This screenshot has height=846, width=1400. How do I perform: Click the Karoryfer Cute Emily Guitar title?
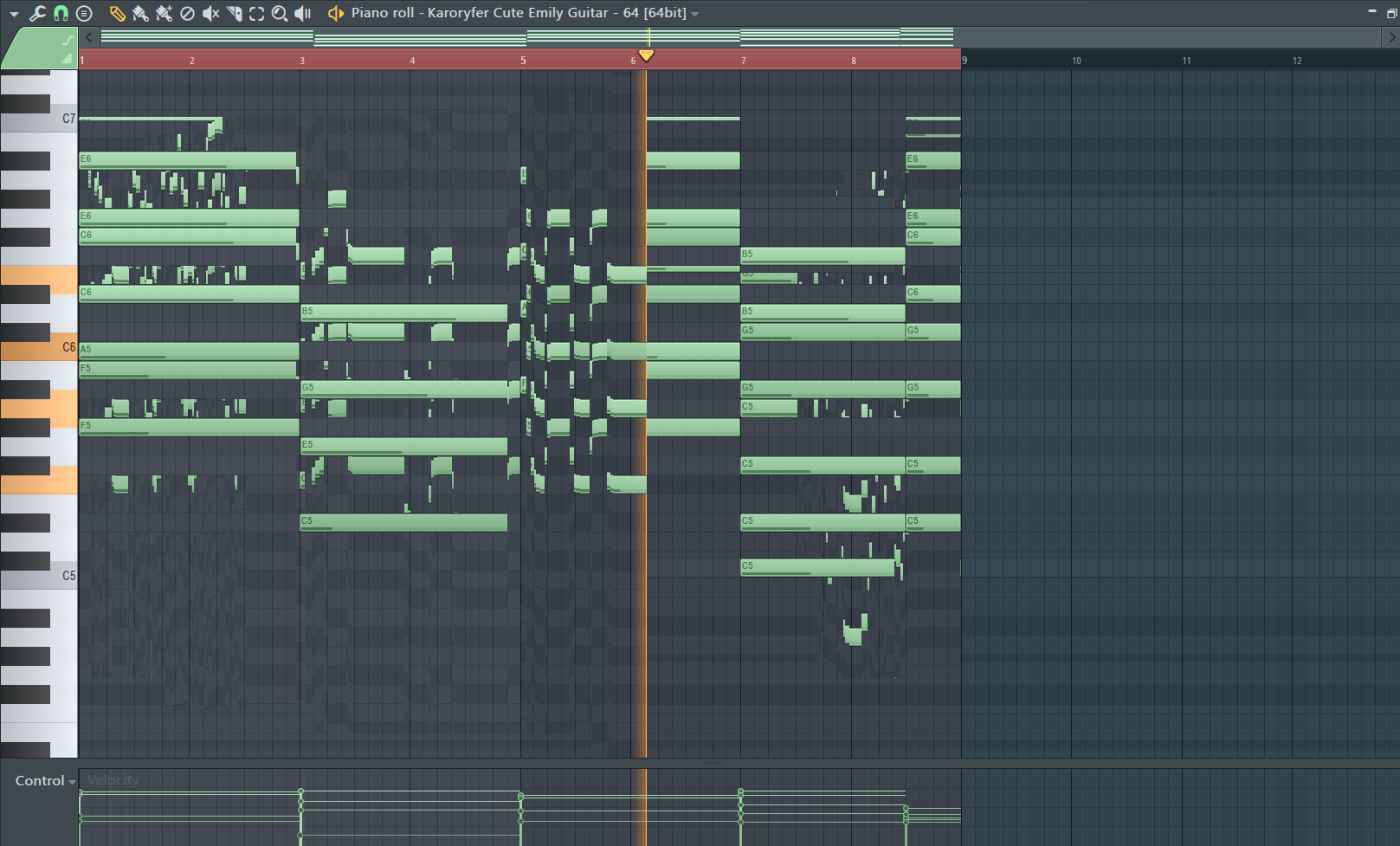pos(519,13)
